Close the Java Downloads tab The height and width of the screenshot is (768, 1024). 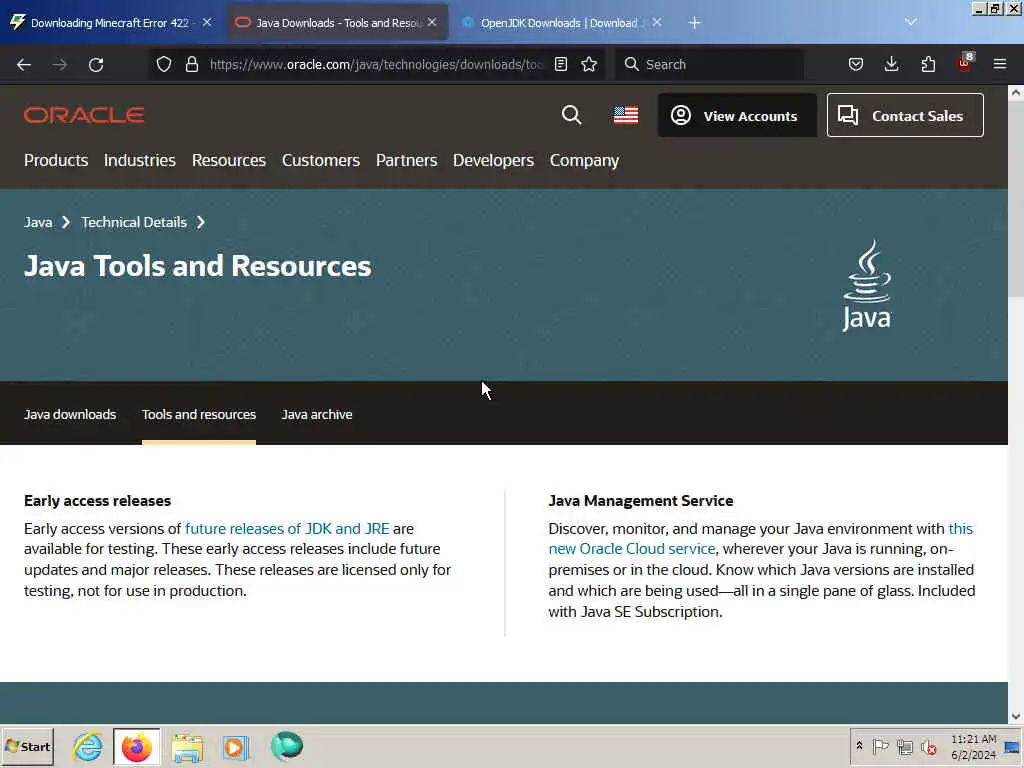click(432, 22)
